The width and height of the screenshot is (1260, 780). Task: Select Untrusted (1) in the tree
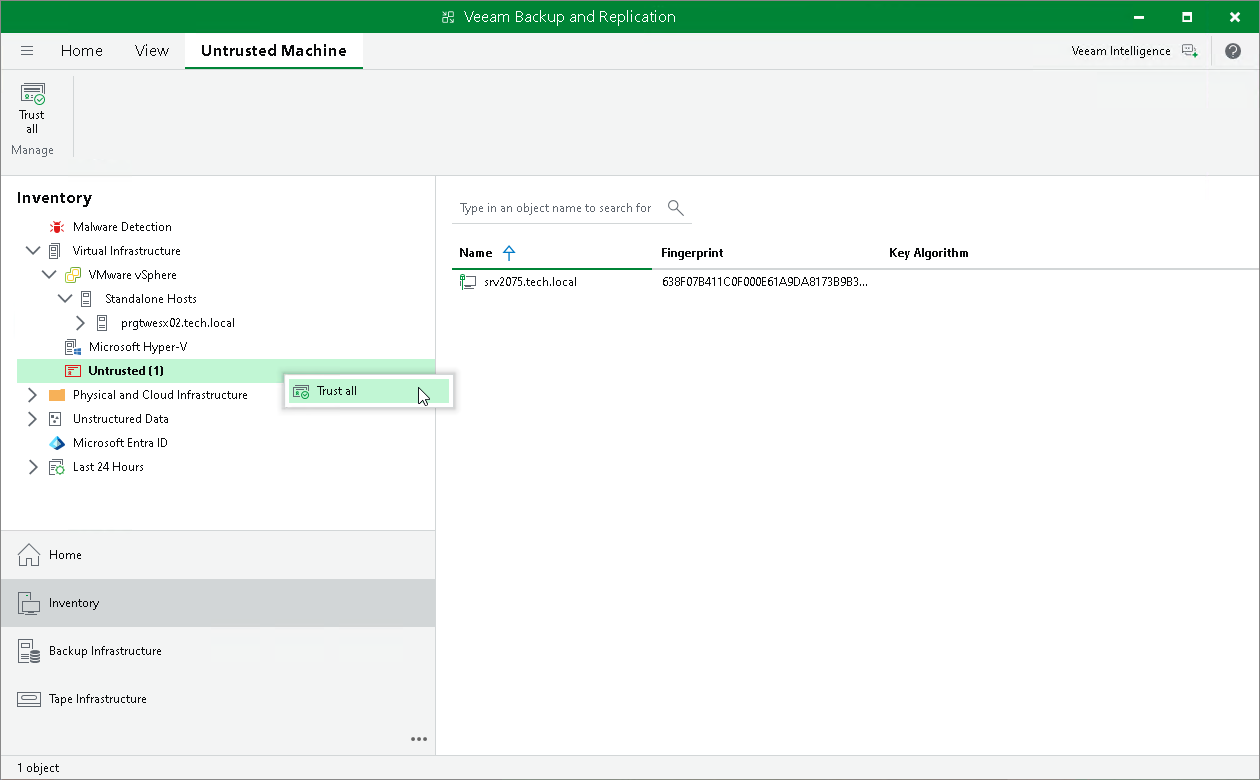coord(126,371)
